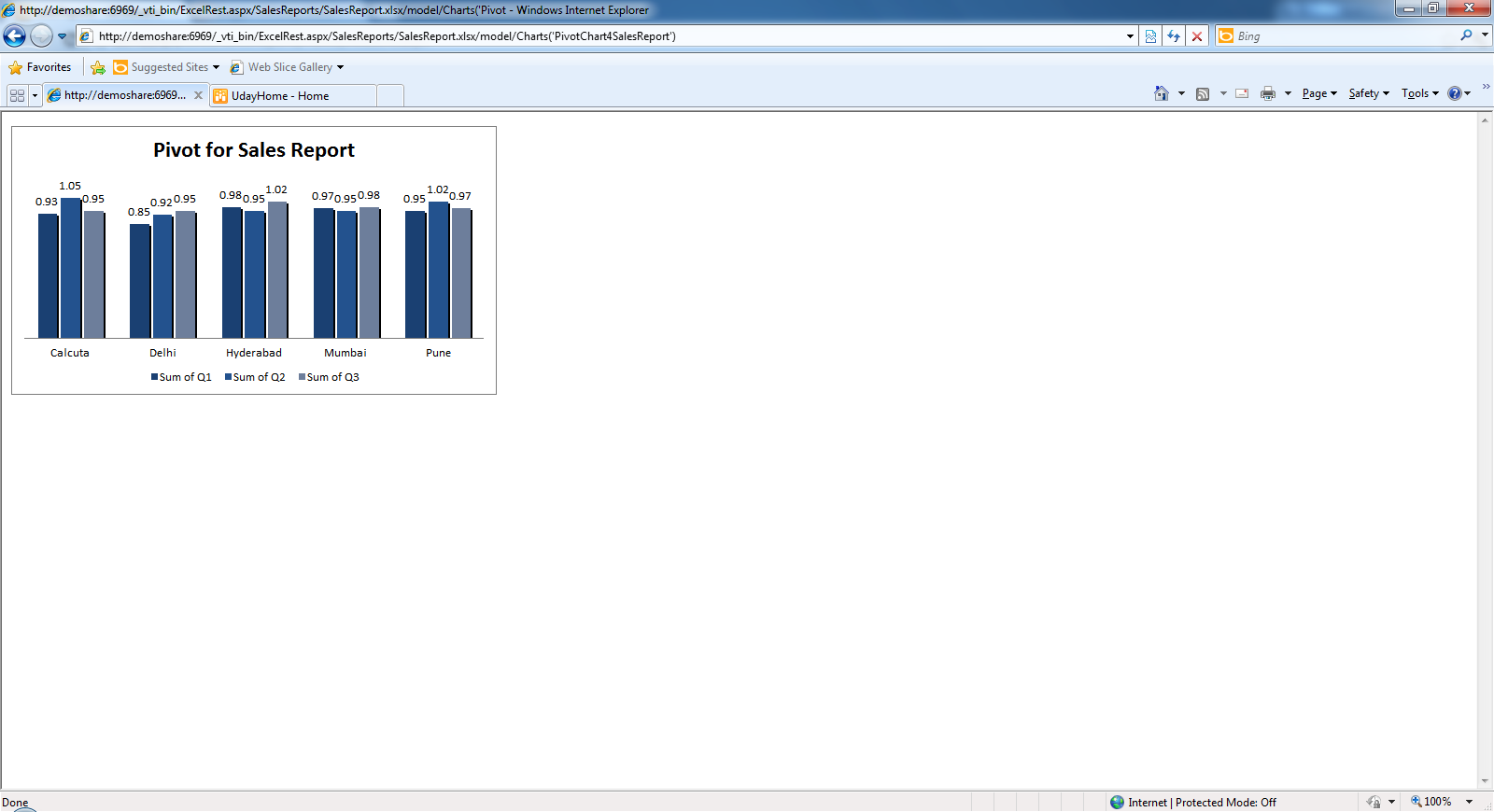Open a new blank tab

pos(390,95)
